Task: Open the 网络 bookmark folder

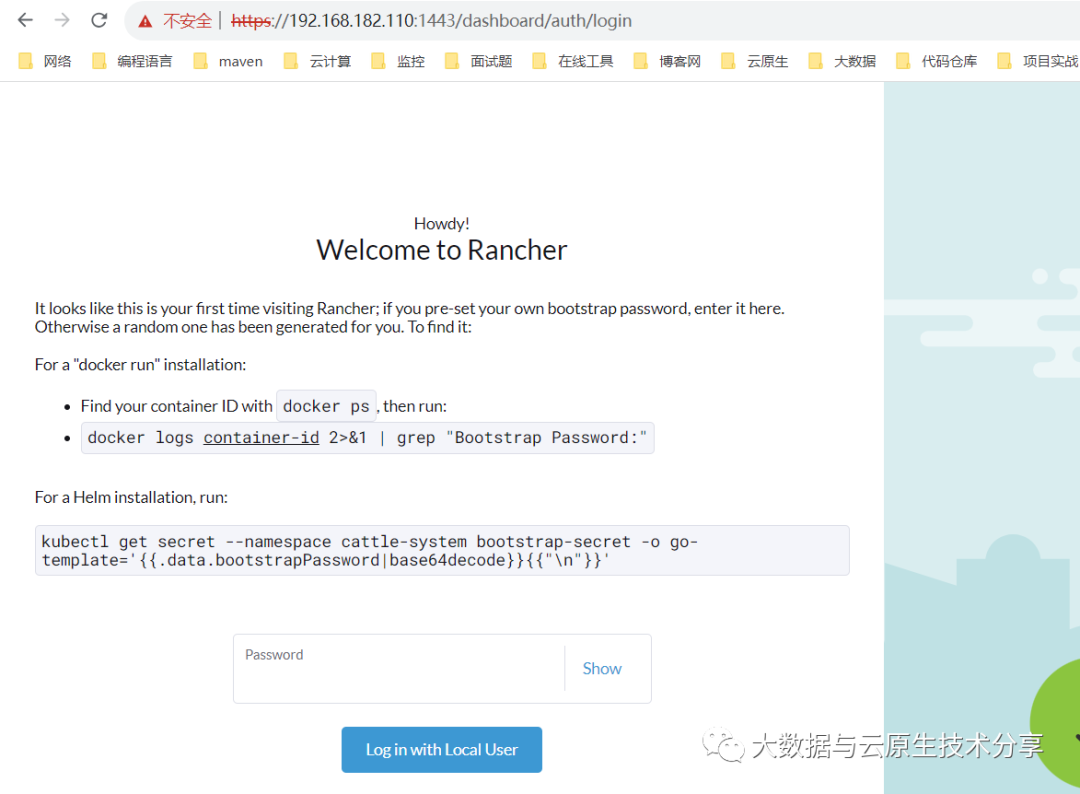Action: [x=45, y=61]
